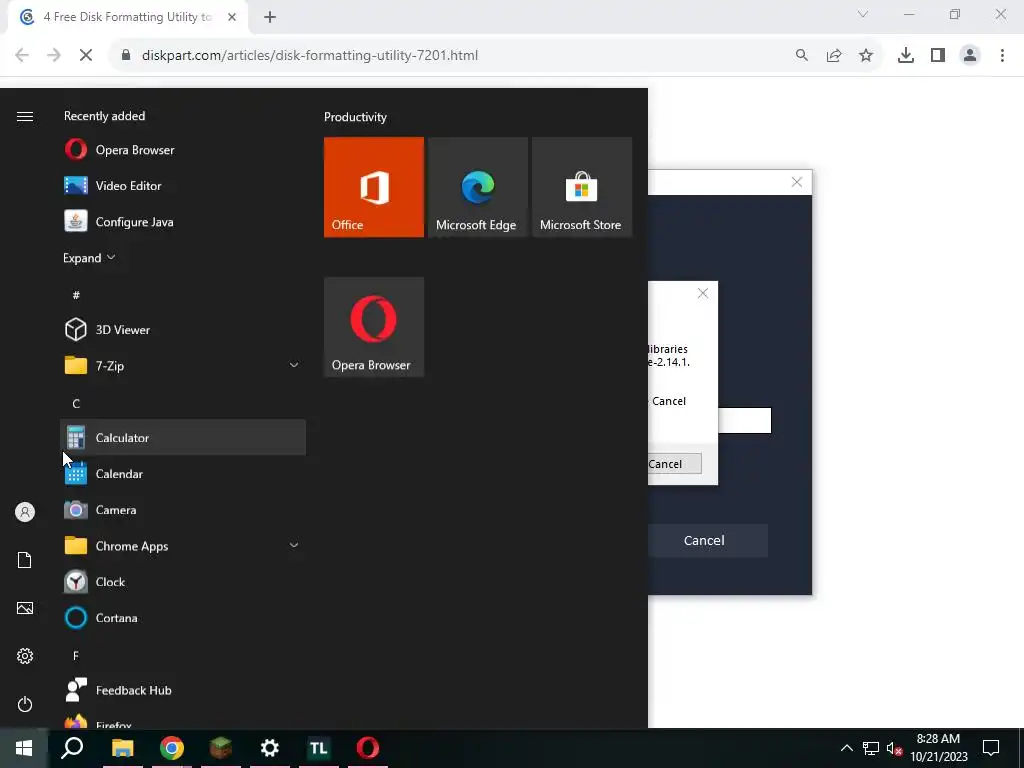Open Chrome three-dot menu

(1002, 56)
